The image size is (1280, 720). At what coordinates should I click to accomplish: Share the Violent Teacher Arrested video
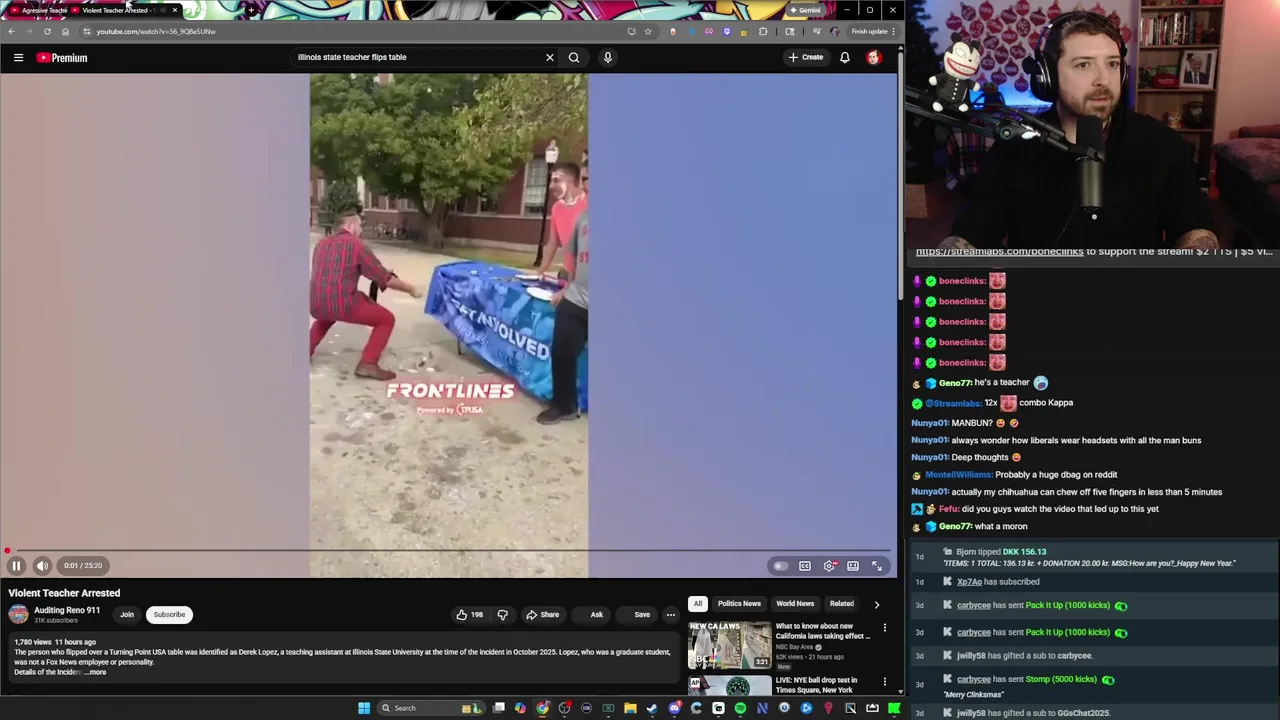point(543,615)
